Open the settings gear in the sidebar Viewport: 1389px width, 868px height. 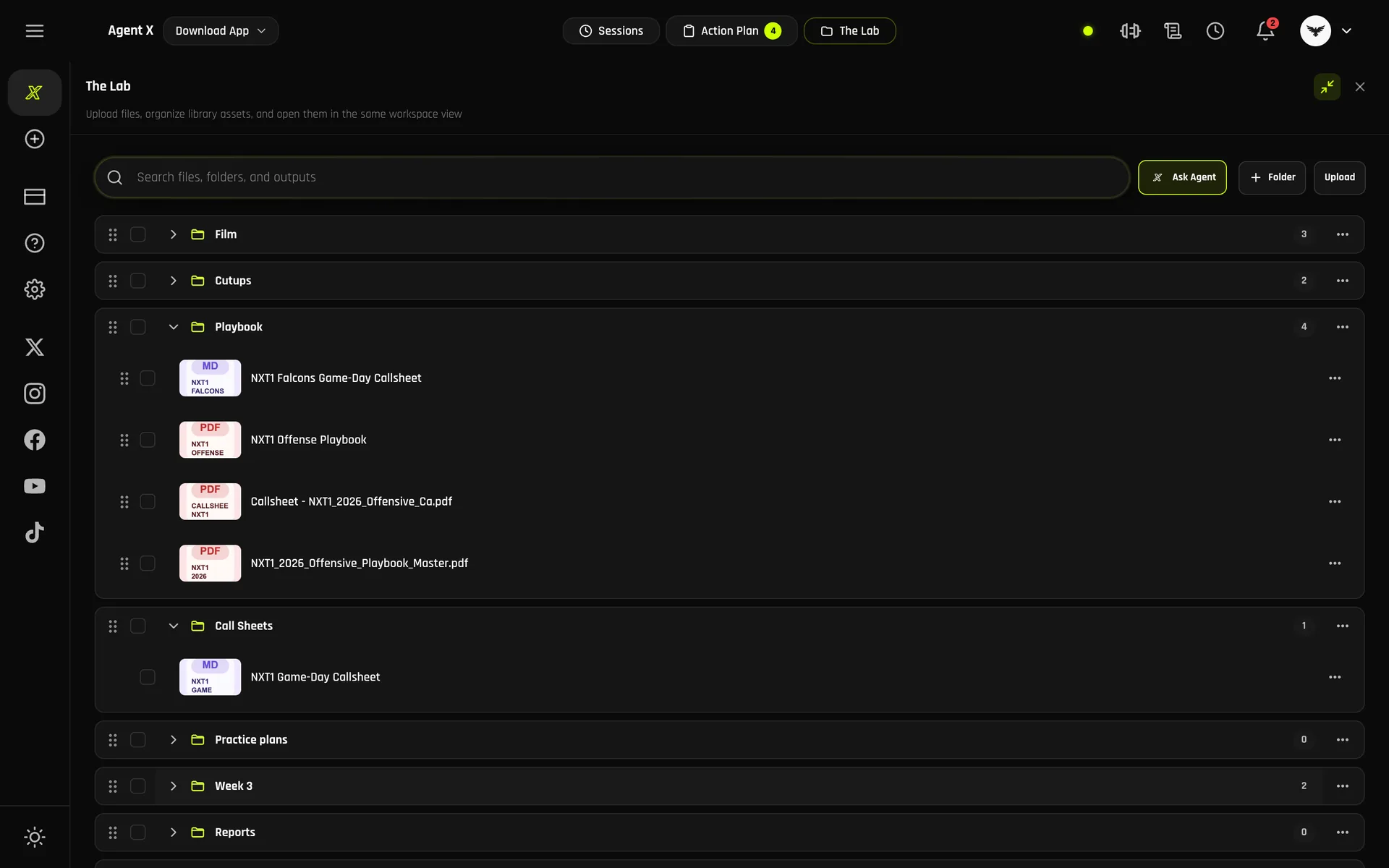tap(35, 289)
